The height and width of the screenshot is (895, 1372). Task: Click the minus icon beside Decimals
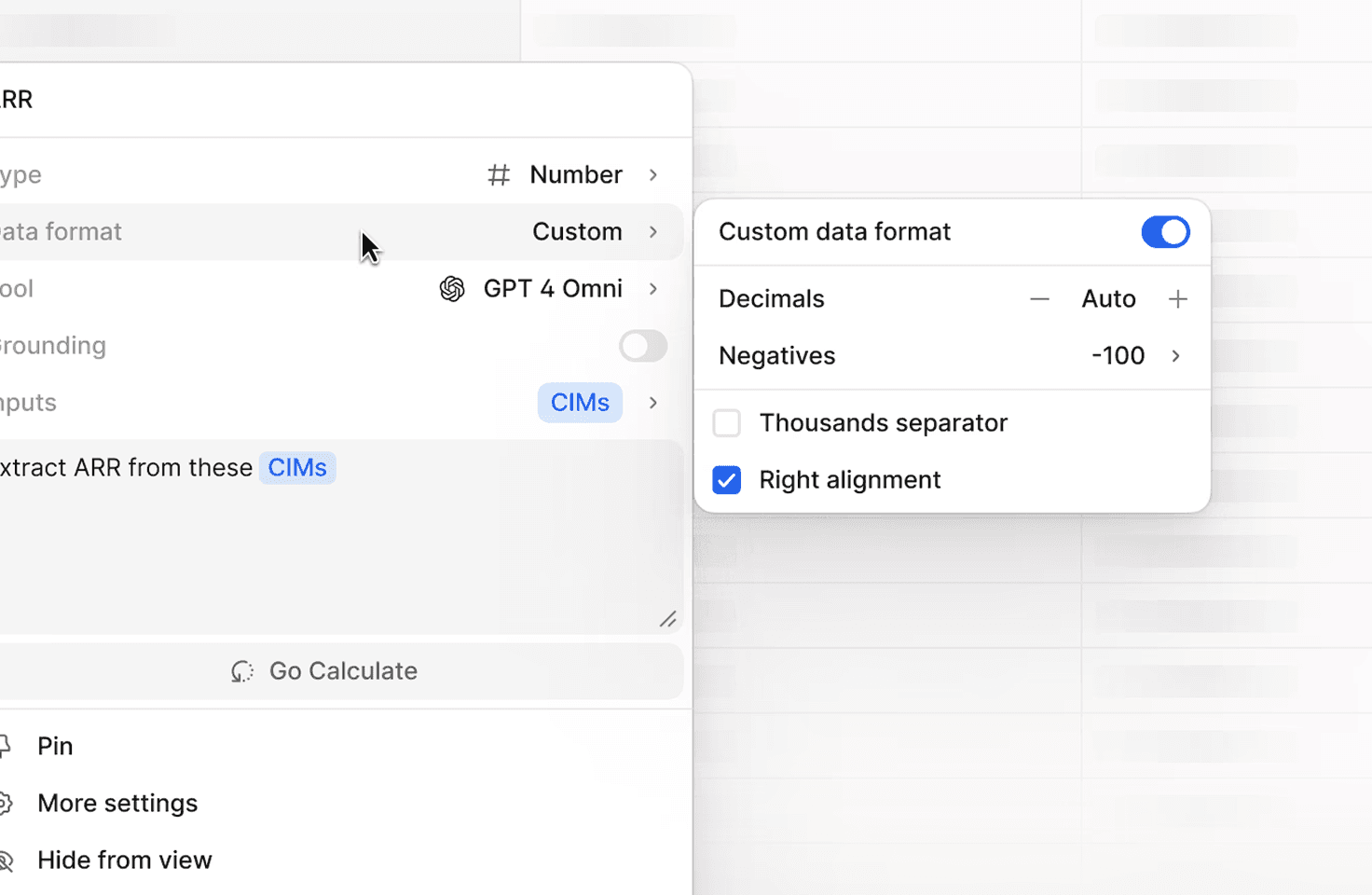pyautogui.click(x=1039, y=299)
